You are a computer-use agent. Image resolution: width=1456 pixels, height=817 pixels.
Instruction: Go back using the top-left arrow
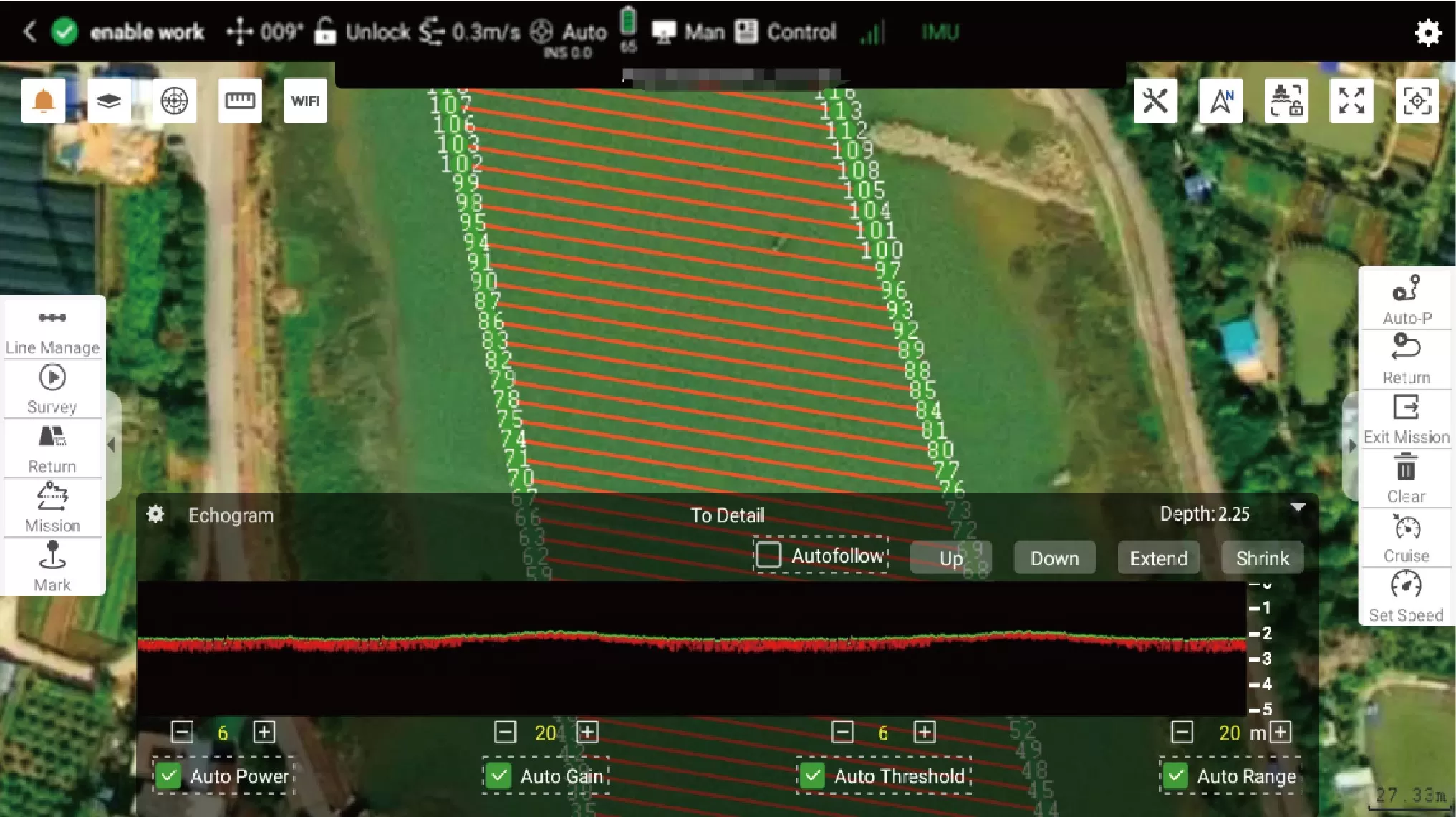pos(29,32)
